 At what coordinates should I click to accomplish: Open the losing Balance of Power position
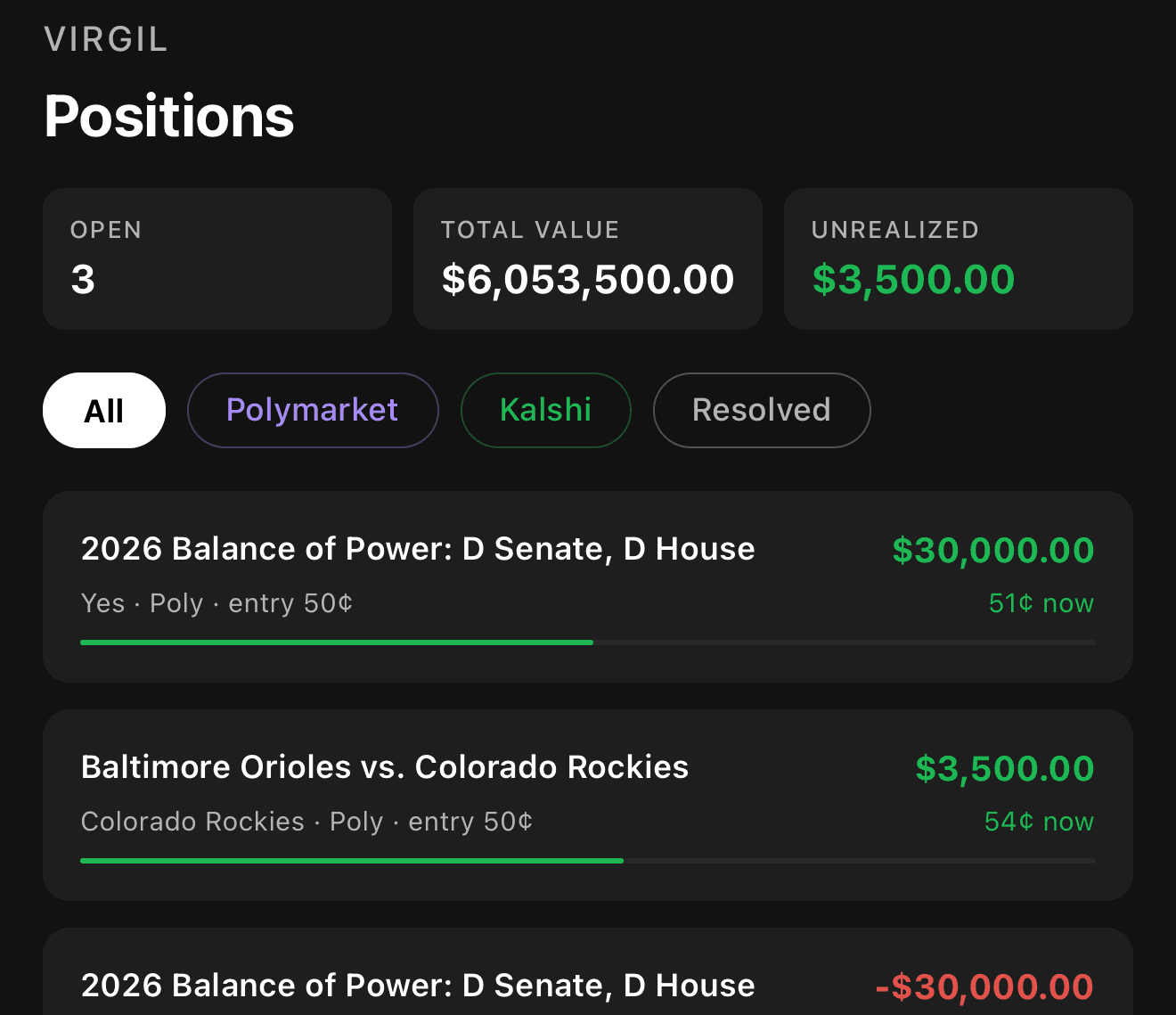(x=588, y=971)
